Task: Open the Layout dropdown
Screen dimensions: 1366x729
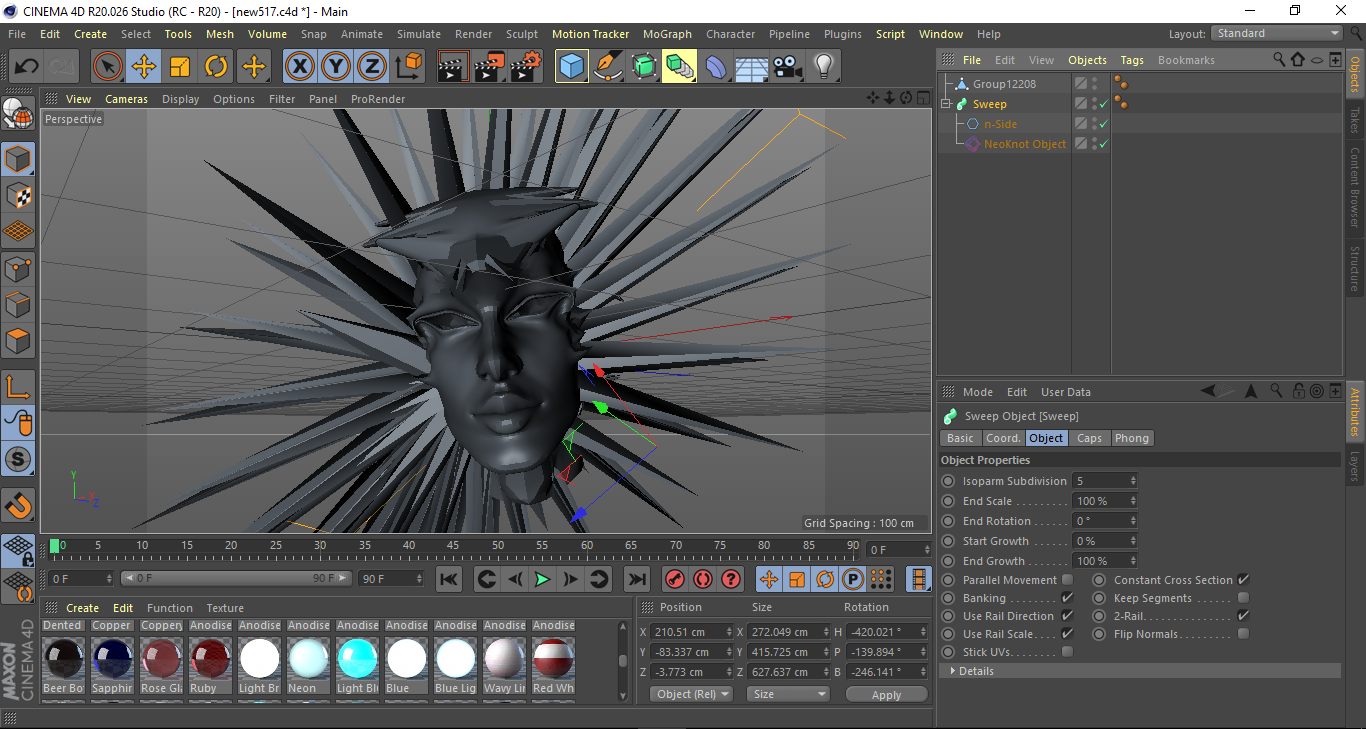Action: pos(1277,33)
